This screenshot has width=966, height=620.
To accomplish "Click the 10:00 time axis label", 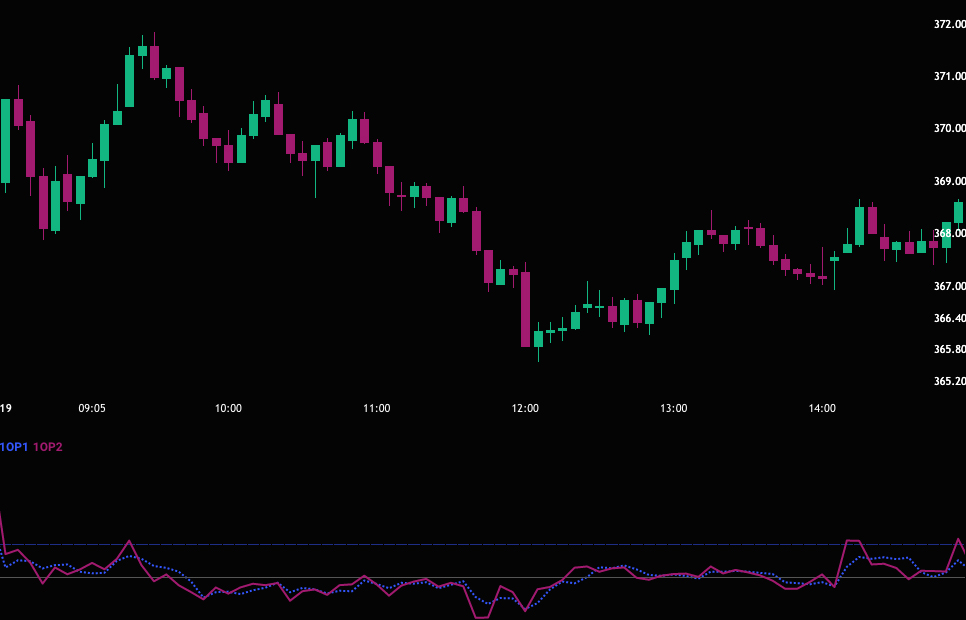I will point(228,408).
